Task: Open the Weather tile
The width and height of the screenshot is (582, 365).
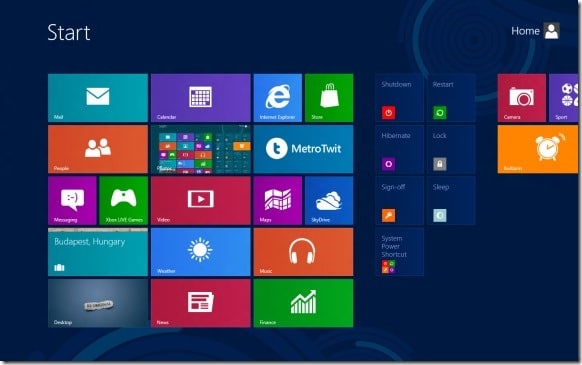Action: [201, 252]
